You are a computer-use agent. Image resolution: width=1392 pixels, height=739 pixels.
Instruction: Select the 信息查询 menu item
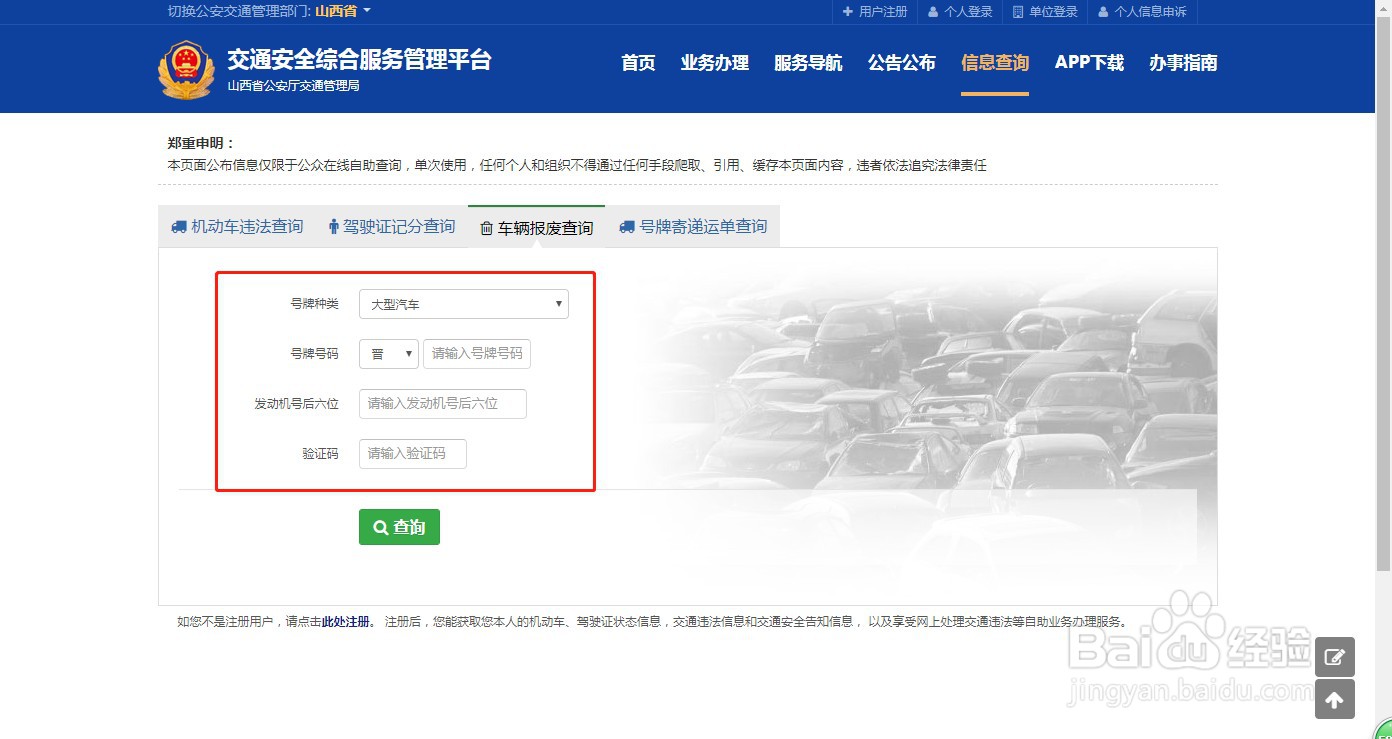point(995,63)
